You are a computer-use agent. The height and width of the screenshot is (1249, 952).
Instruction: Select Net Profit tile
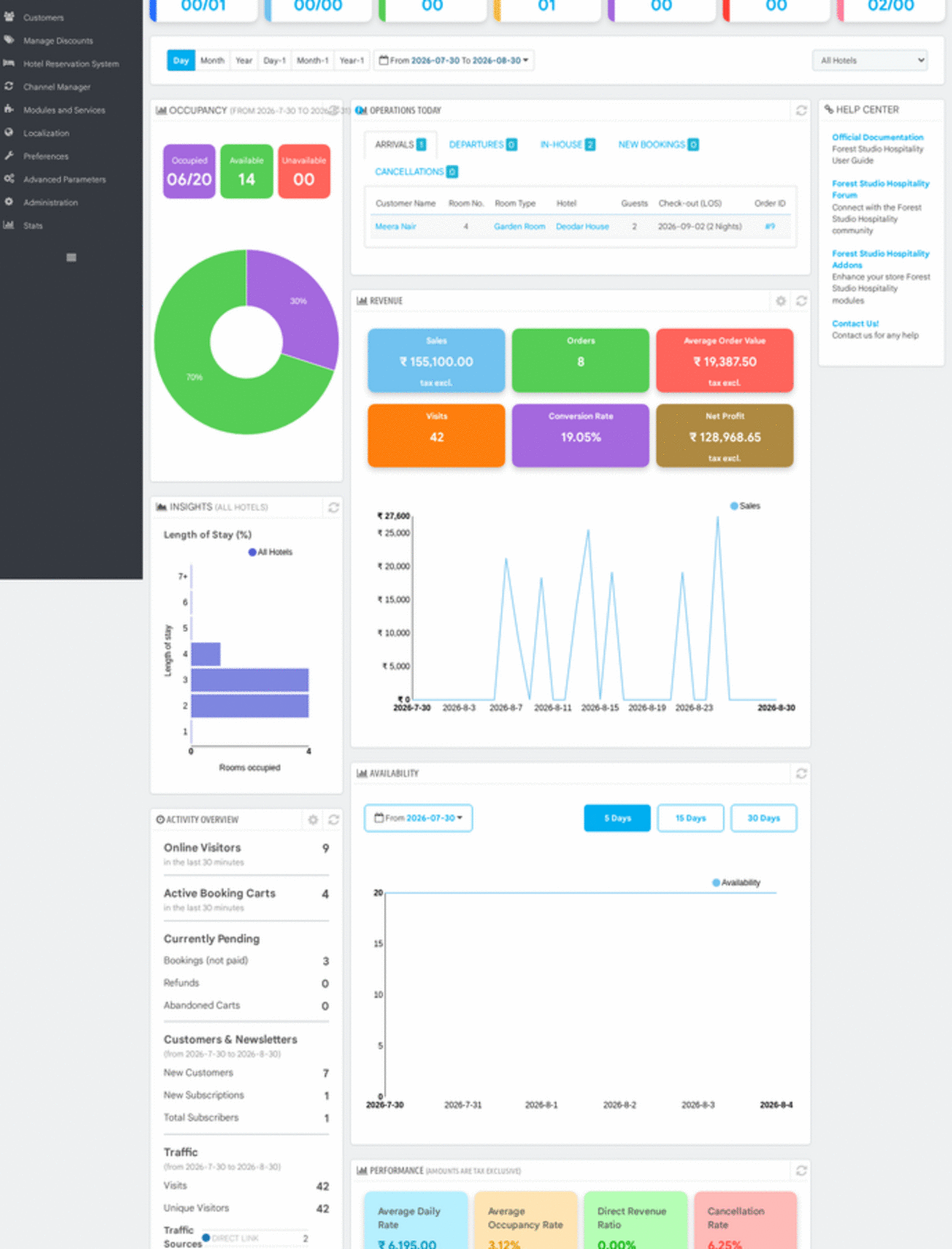pos(724,436)
